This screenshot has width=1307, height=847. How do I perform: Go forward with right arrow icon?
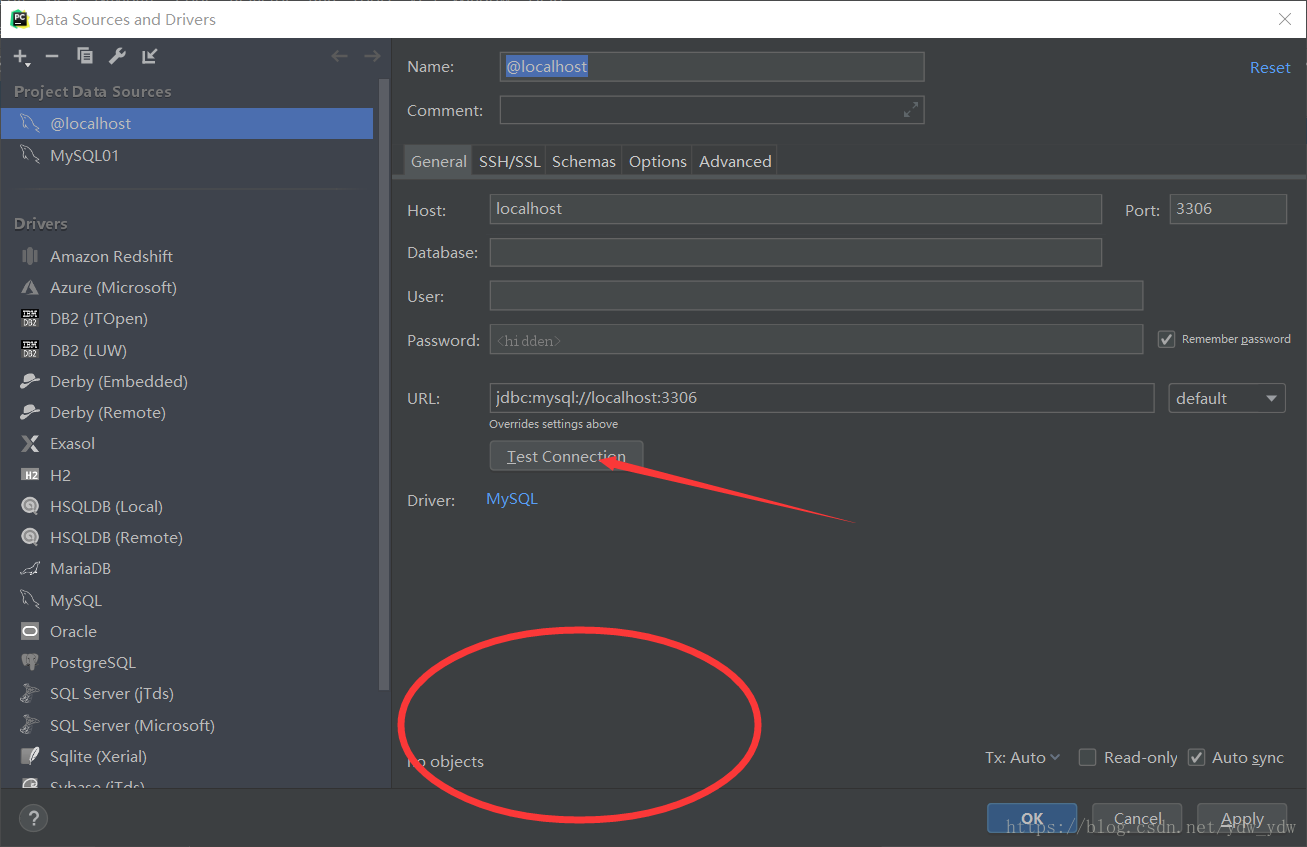click(x=371, y=56)
